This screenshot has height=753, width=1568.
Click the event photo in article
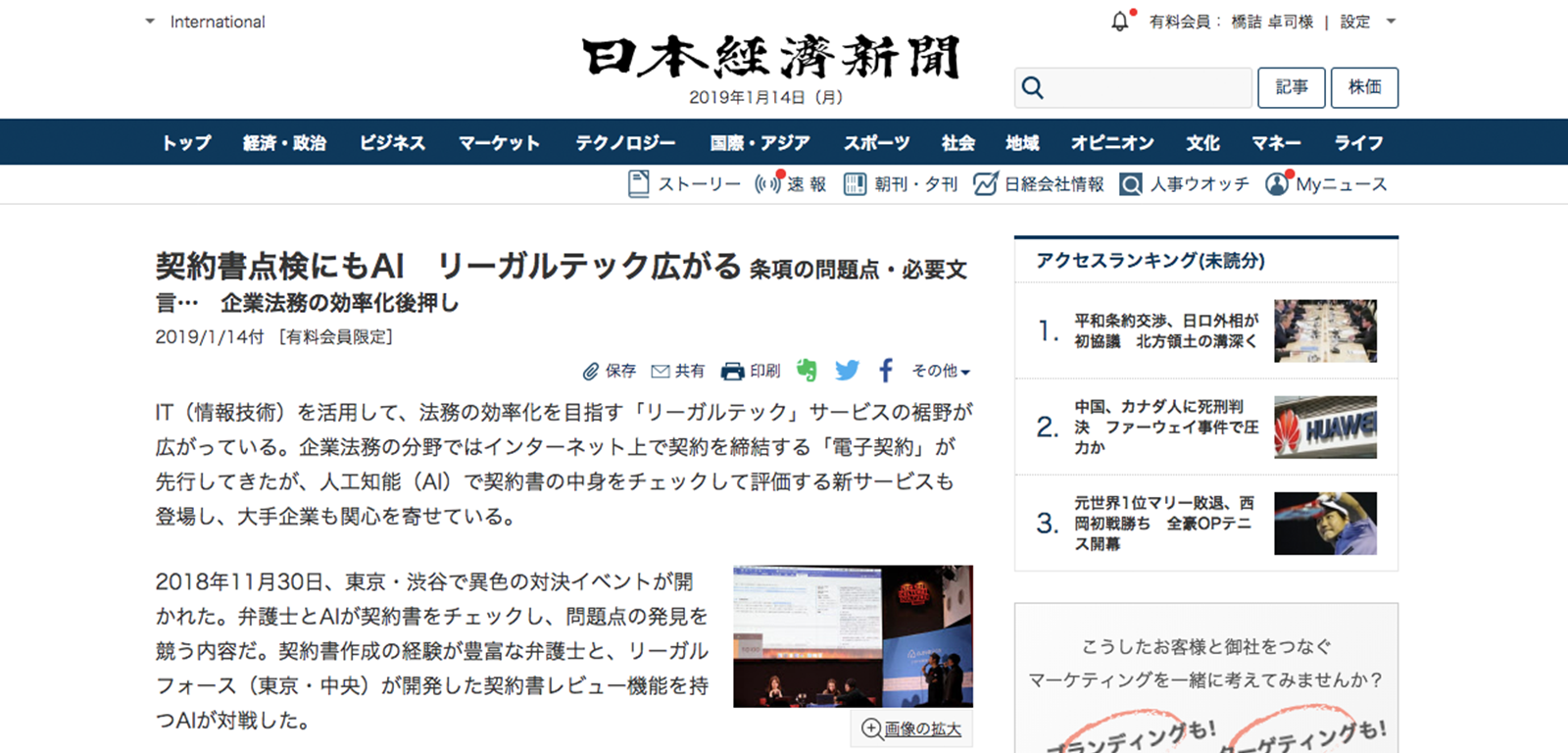[x=853, y=635]
